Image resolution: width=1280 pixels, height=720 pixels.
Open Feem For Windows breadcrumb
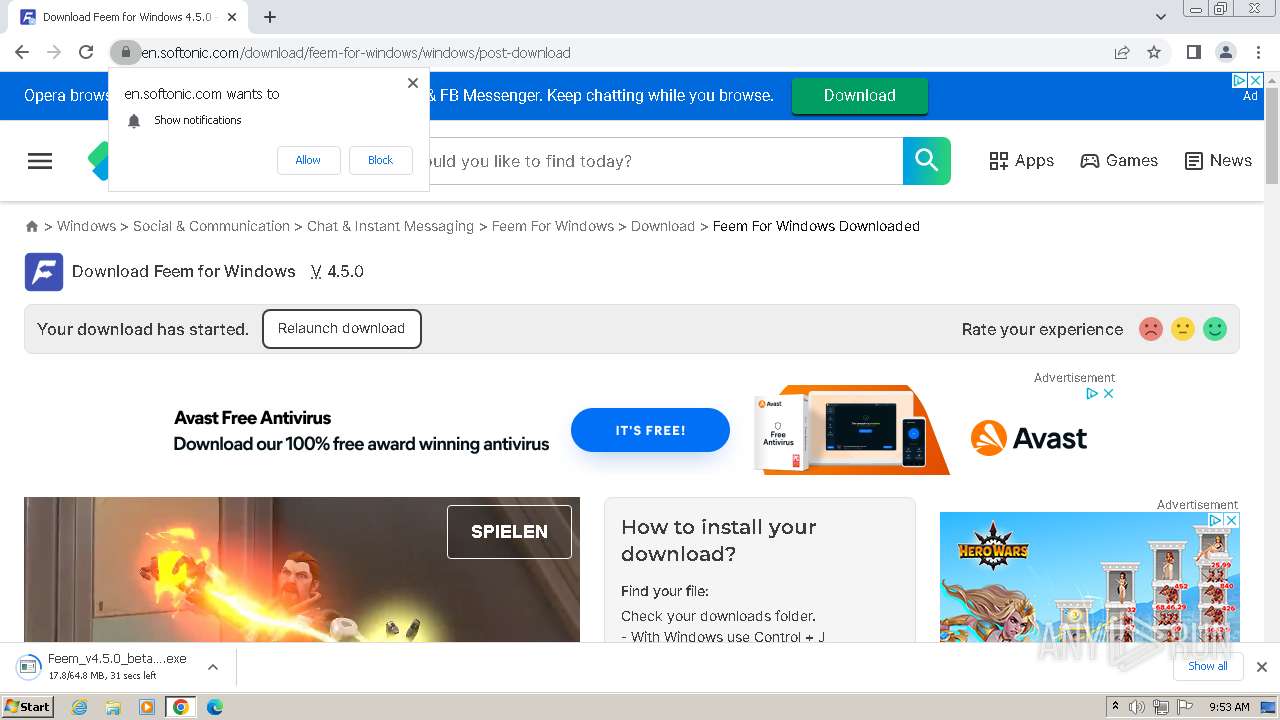(553, 226)
